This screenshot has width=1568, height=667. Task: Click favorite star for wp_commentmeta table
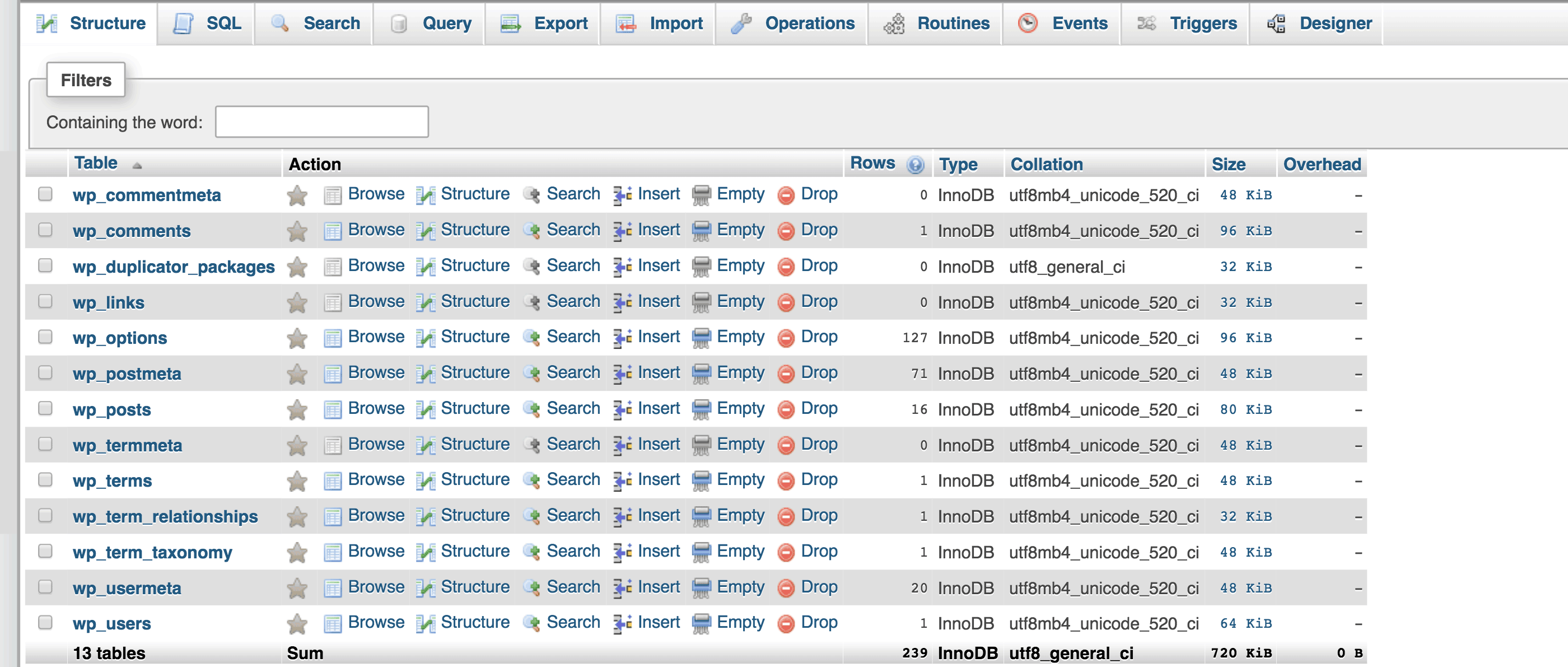coord(297,195)
